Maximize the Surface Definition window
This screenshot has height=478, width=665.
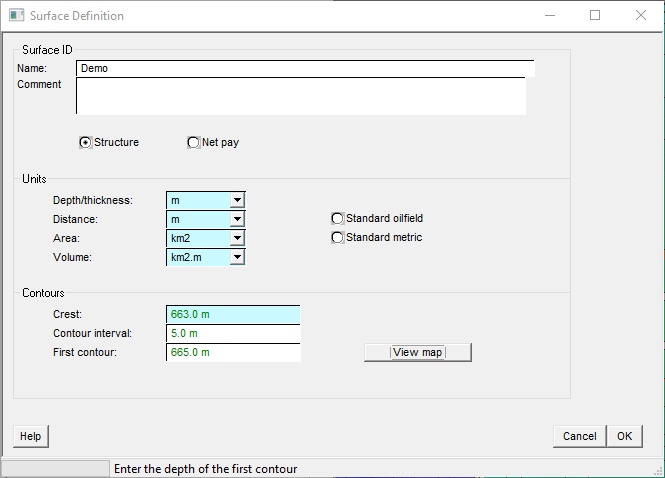coord(595,16)
